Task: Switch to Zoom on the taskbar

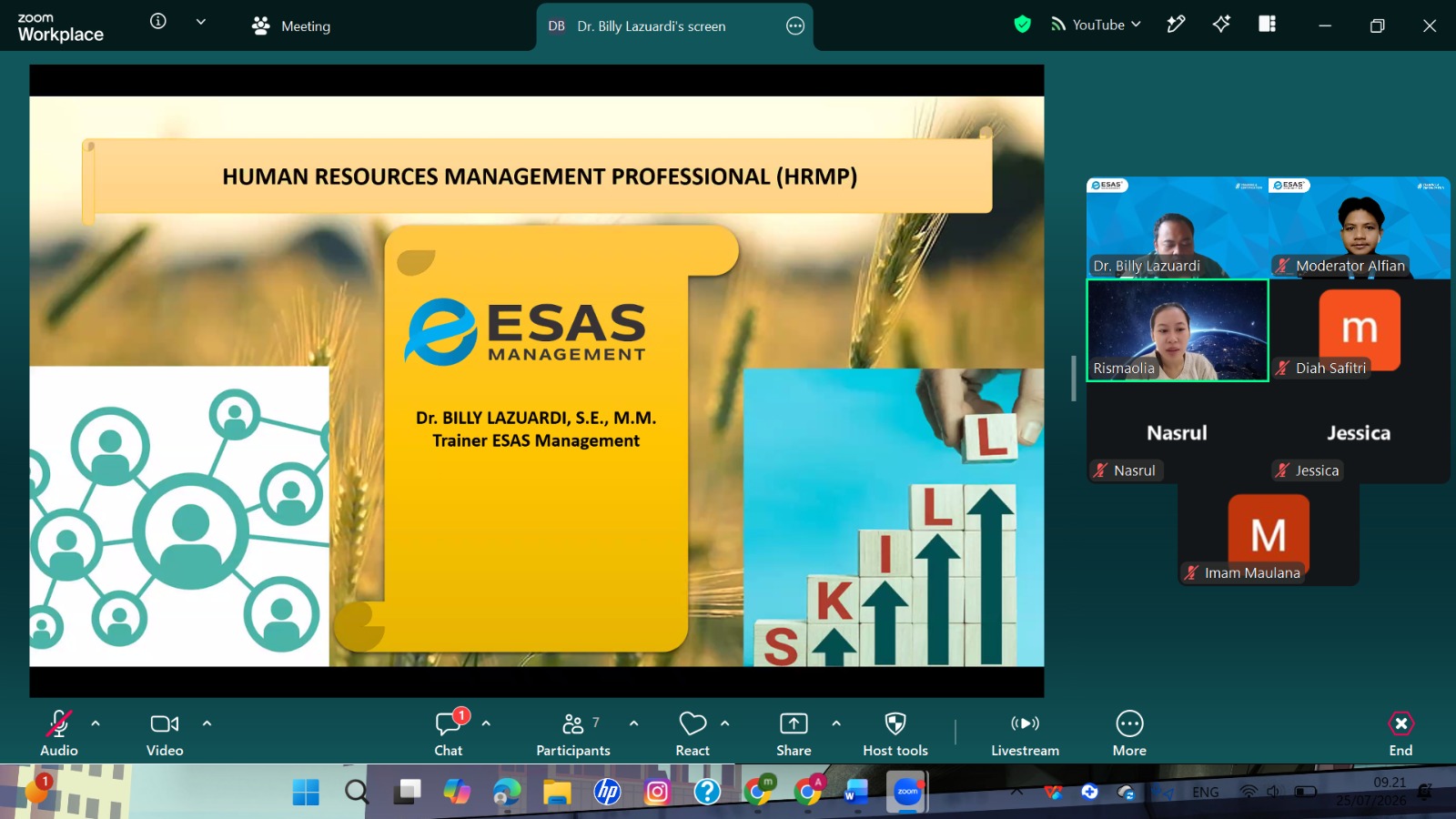Action: coord(907,792)
